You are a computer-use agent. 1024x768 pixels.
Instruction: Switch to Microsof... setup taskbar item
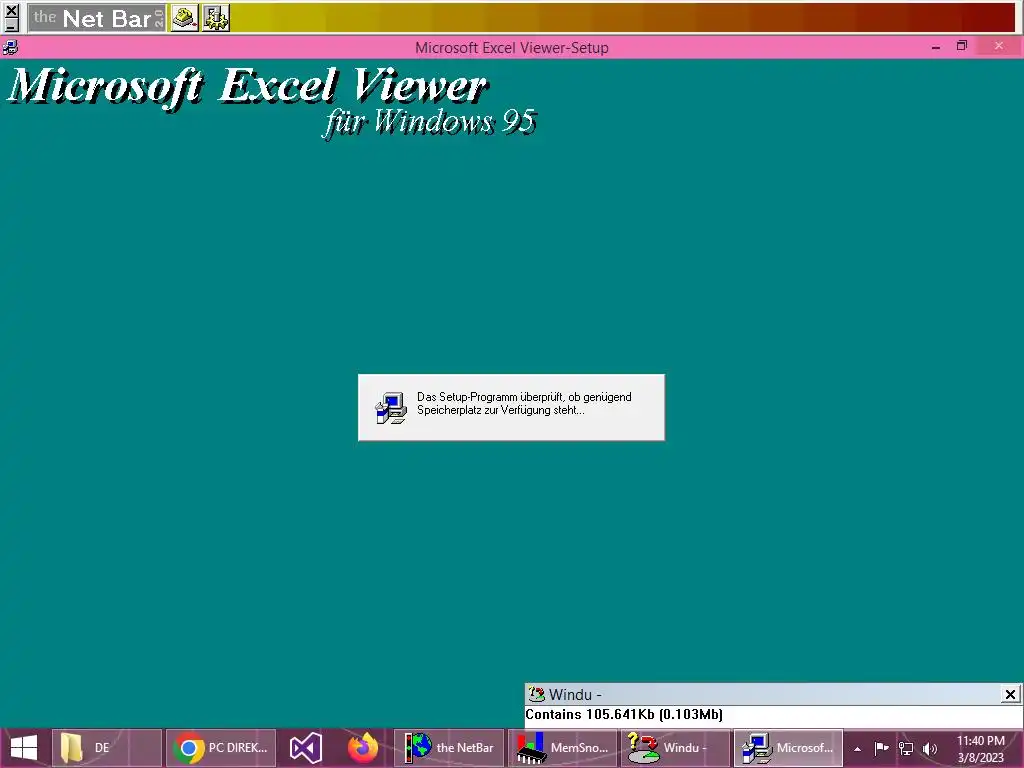click(788, 748)
